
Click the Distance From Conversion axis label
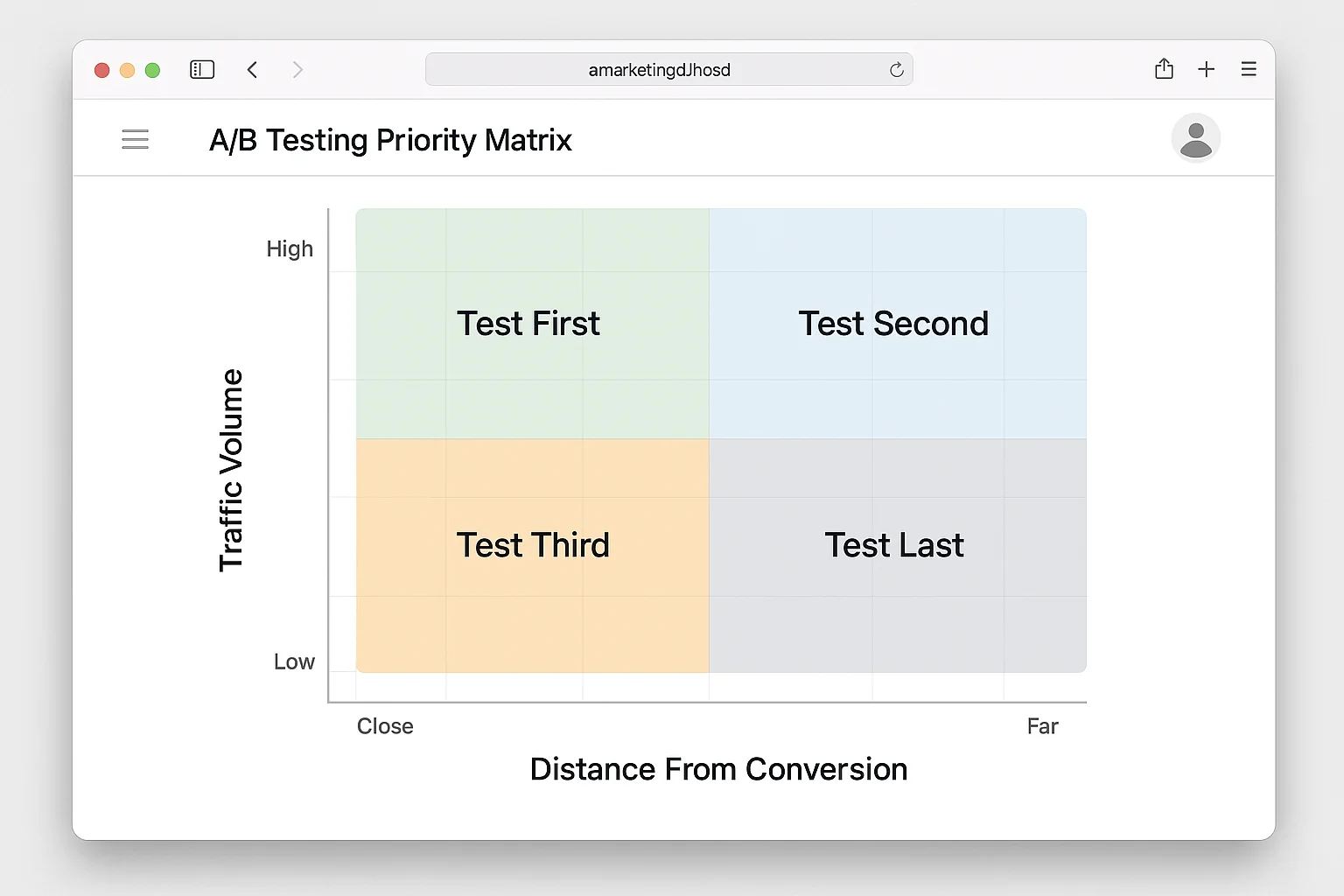[x=718, y=769]
